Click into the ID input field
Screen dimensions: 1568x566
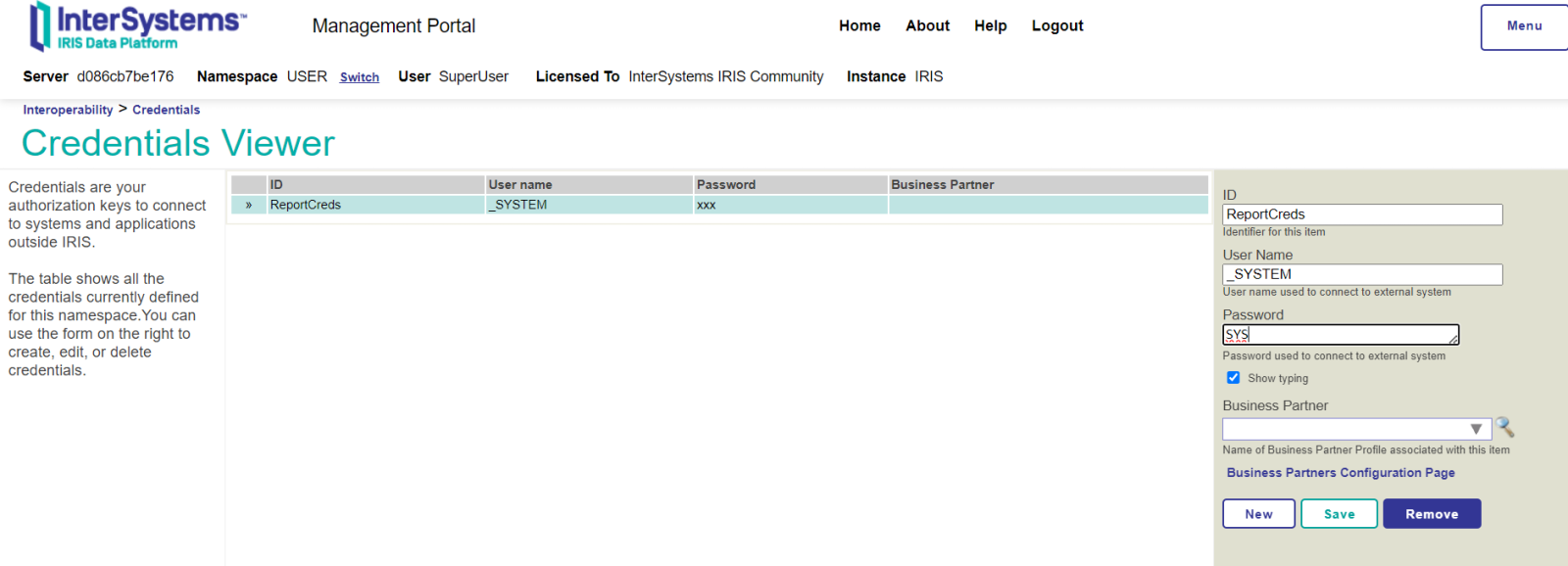point(1361,214)
